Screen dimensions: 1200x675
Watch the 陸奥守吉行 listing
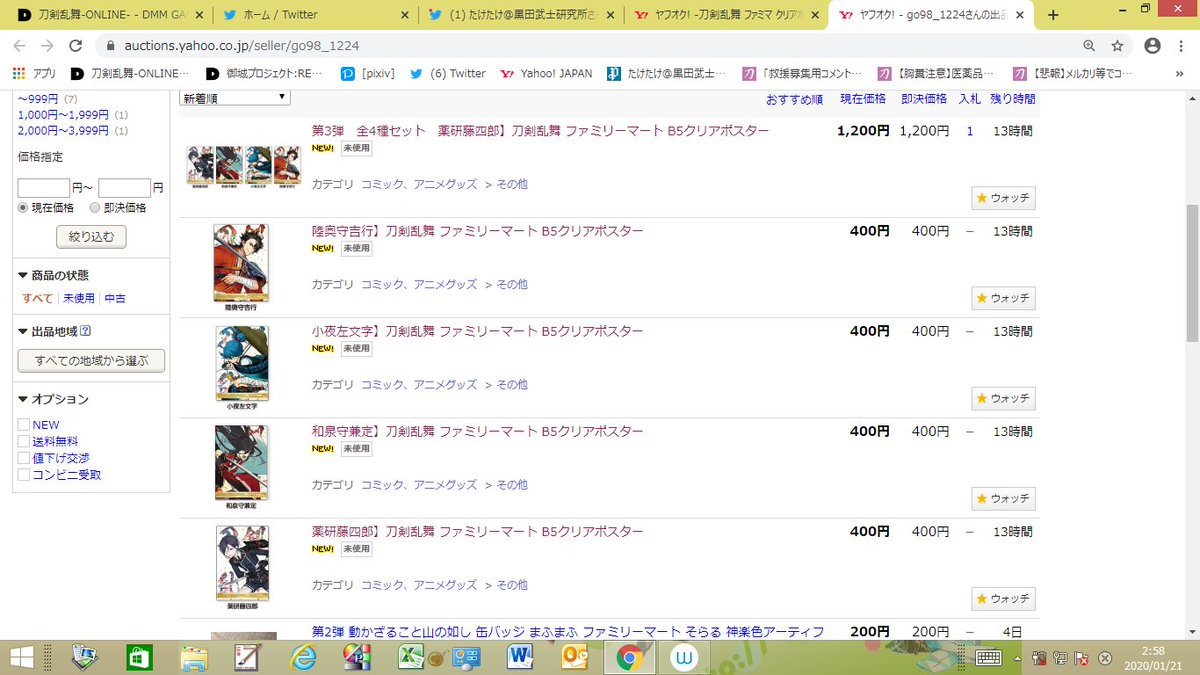(1003, 298)
